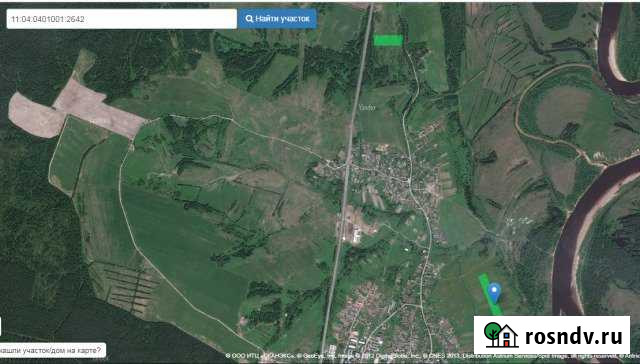Click the elongated green parcel under the pin
640x364 pixels.
click(489, 294)
